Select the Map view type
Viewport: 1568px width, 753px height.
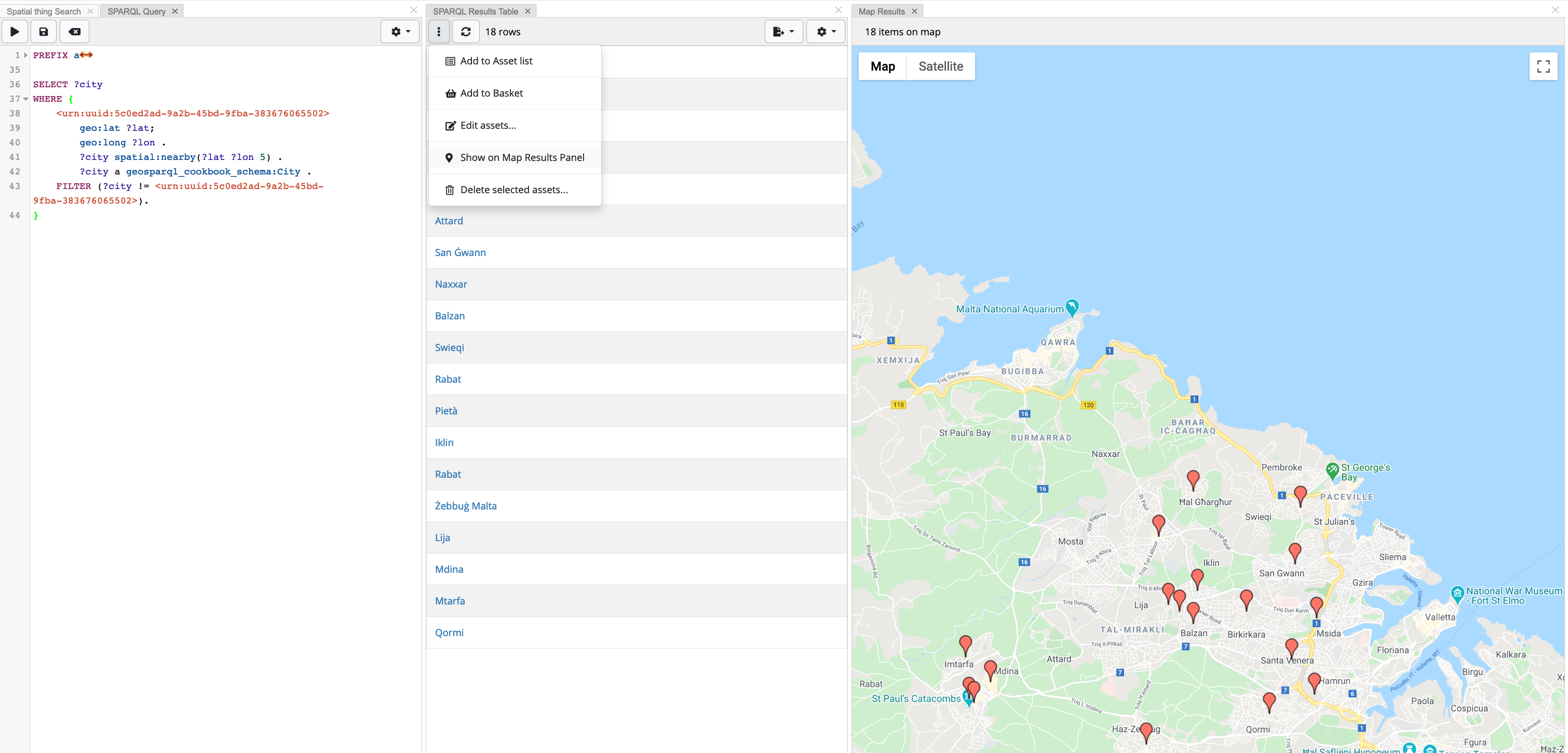click(x=883, y=66)
